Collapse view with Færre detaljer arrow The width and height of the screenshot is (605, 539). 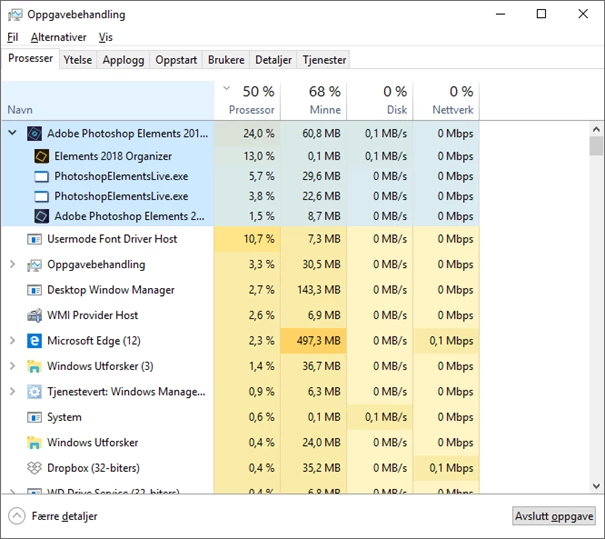tap(17, 516)
